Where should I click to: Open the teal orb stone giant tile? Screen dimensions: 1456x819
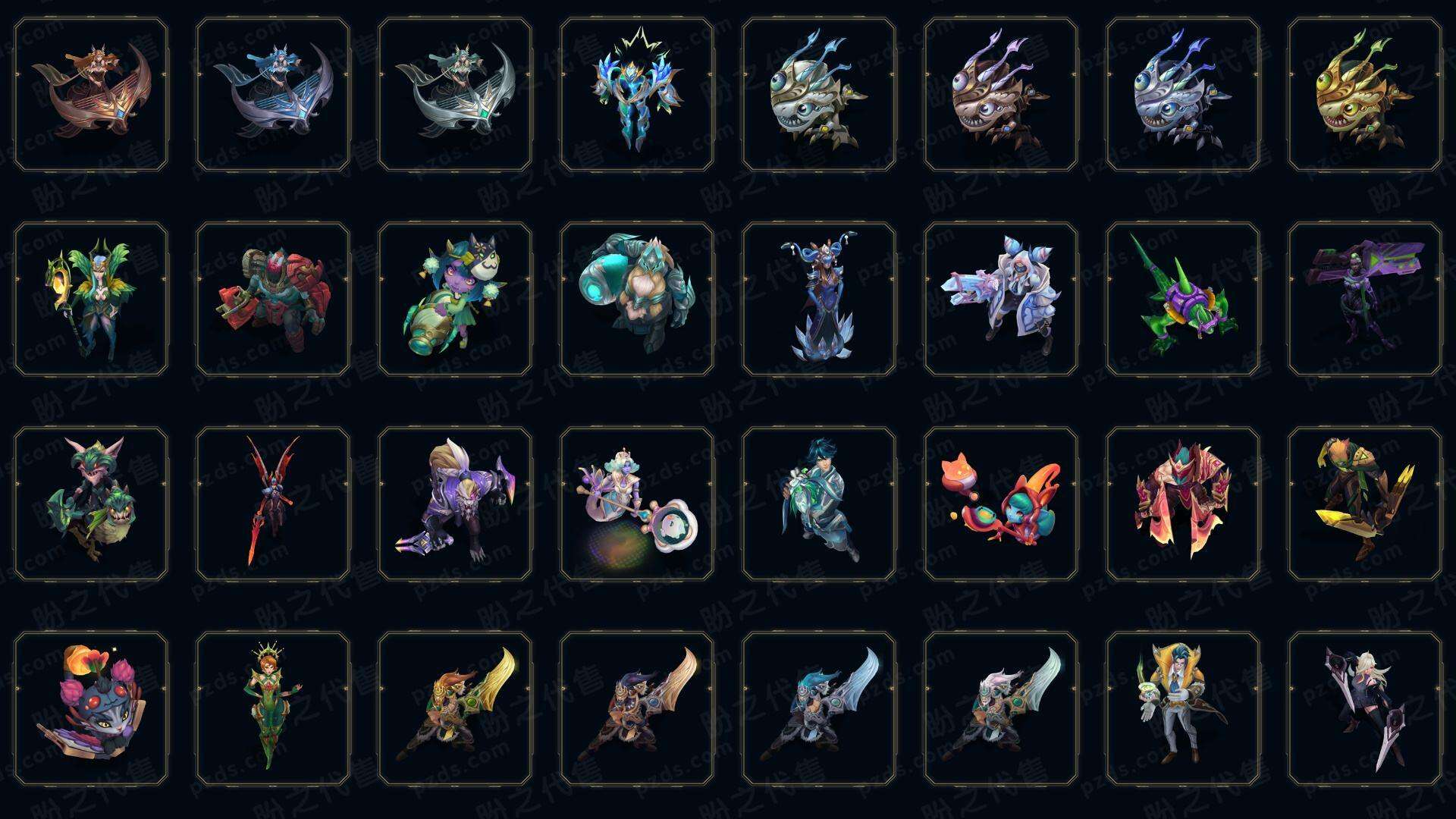[637, 299]
